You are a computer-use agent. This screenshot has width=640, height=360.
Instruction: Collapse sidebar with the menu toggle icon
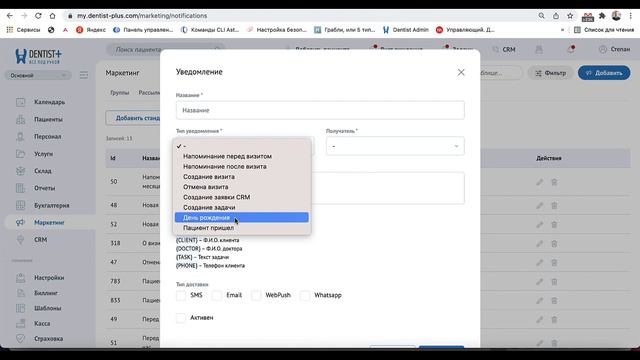click(84, 75)
